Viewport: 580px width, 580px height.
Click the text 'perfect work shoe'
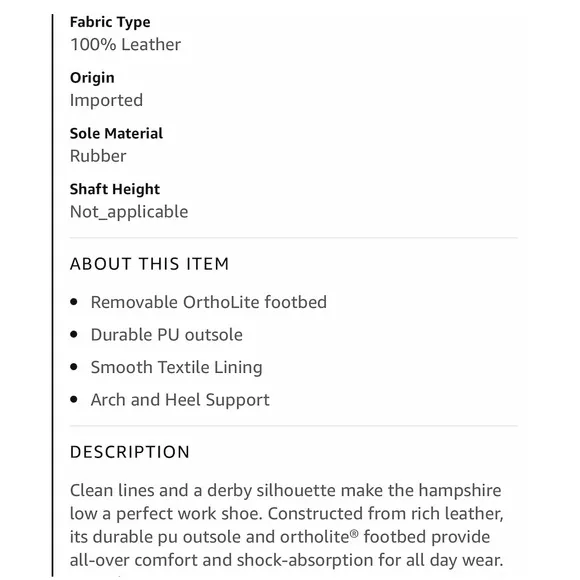pos(189,514)
